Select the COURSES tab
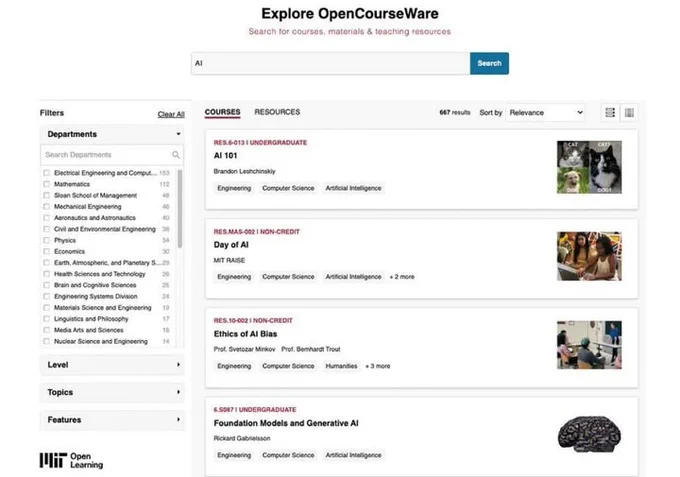Image resolution: width=680 pixels, height=477 pixels. point(222,112)
